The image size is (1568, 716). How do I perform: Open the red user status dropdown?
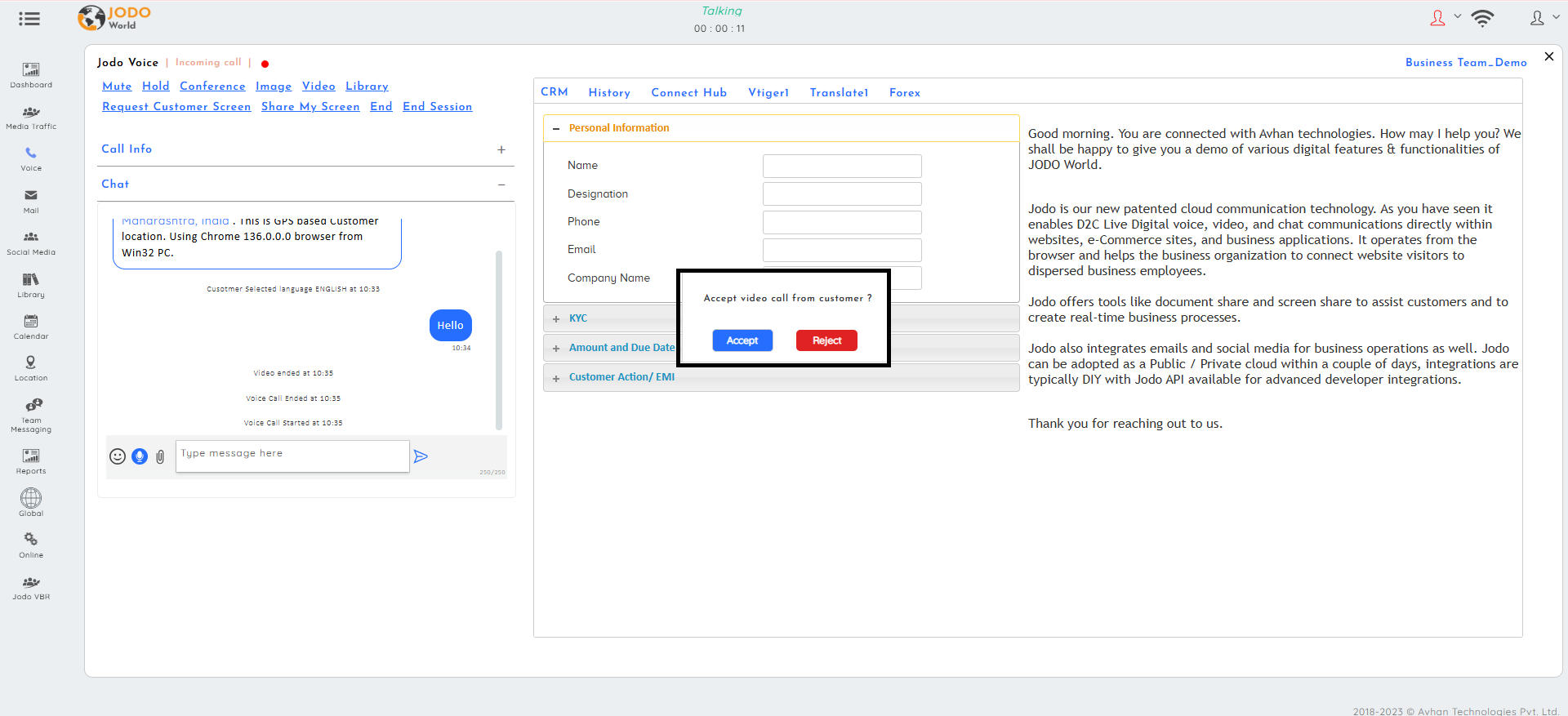pyautogui.click(x=1445, y=18)
